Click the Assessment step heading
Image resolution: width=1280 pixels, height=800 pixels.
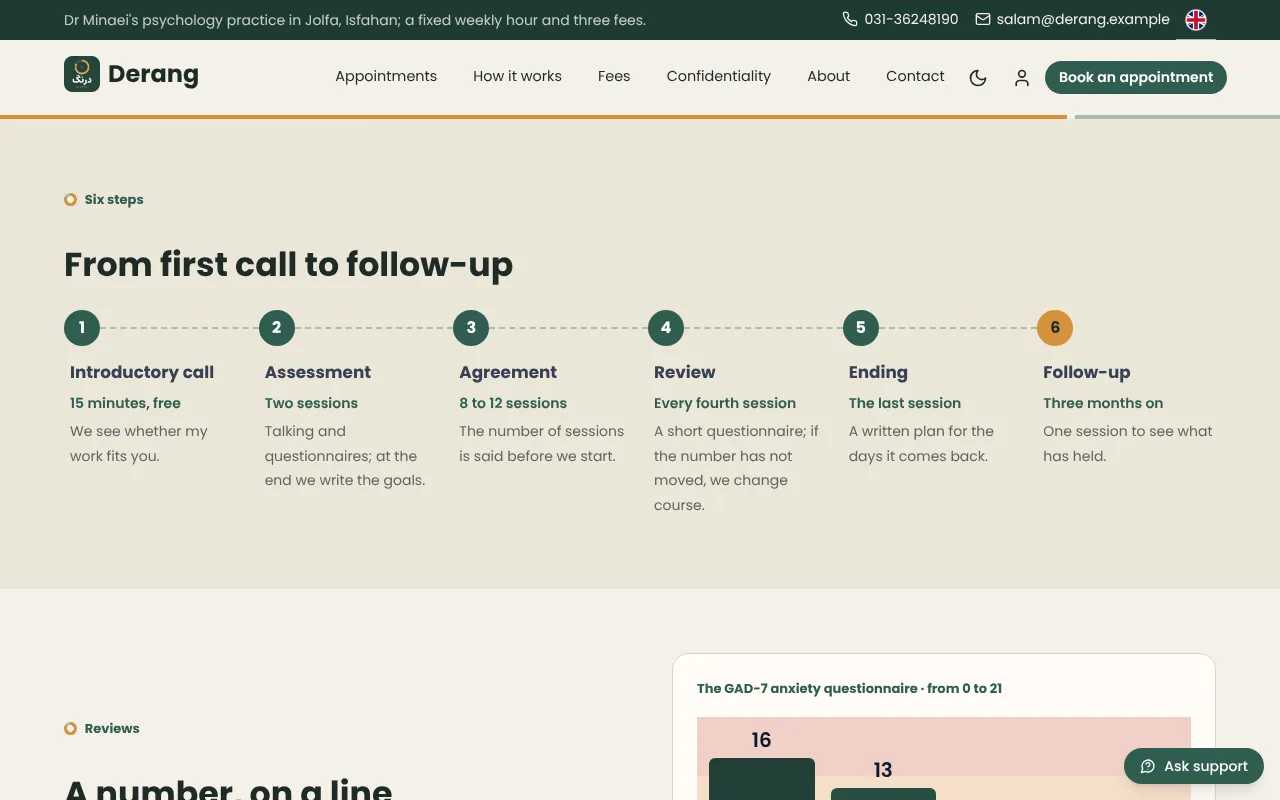[x=318, y=372]
